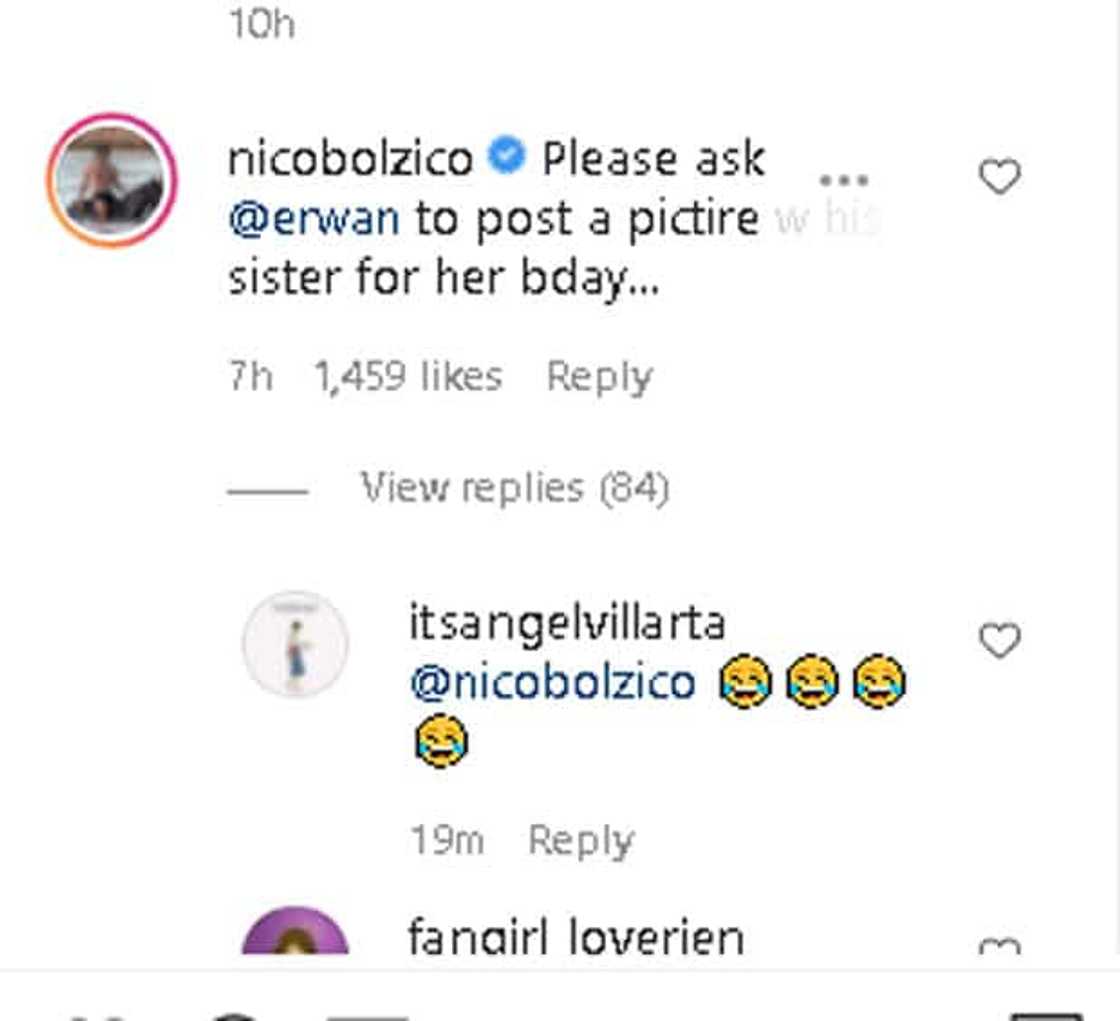The image size is (1120, 1021).
Task: Like itsangelvillarta's reply with the heart
Action: tap(998, 641)
